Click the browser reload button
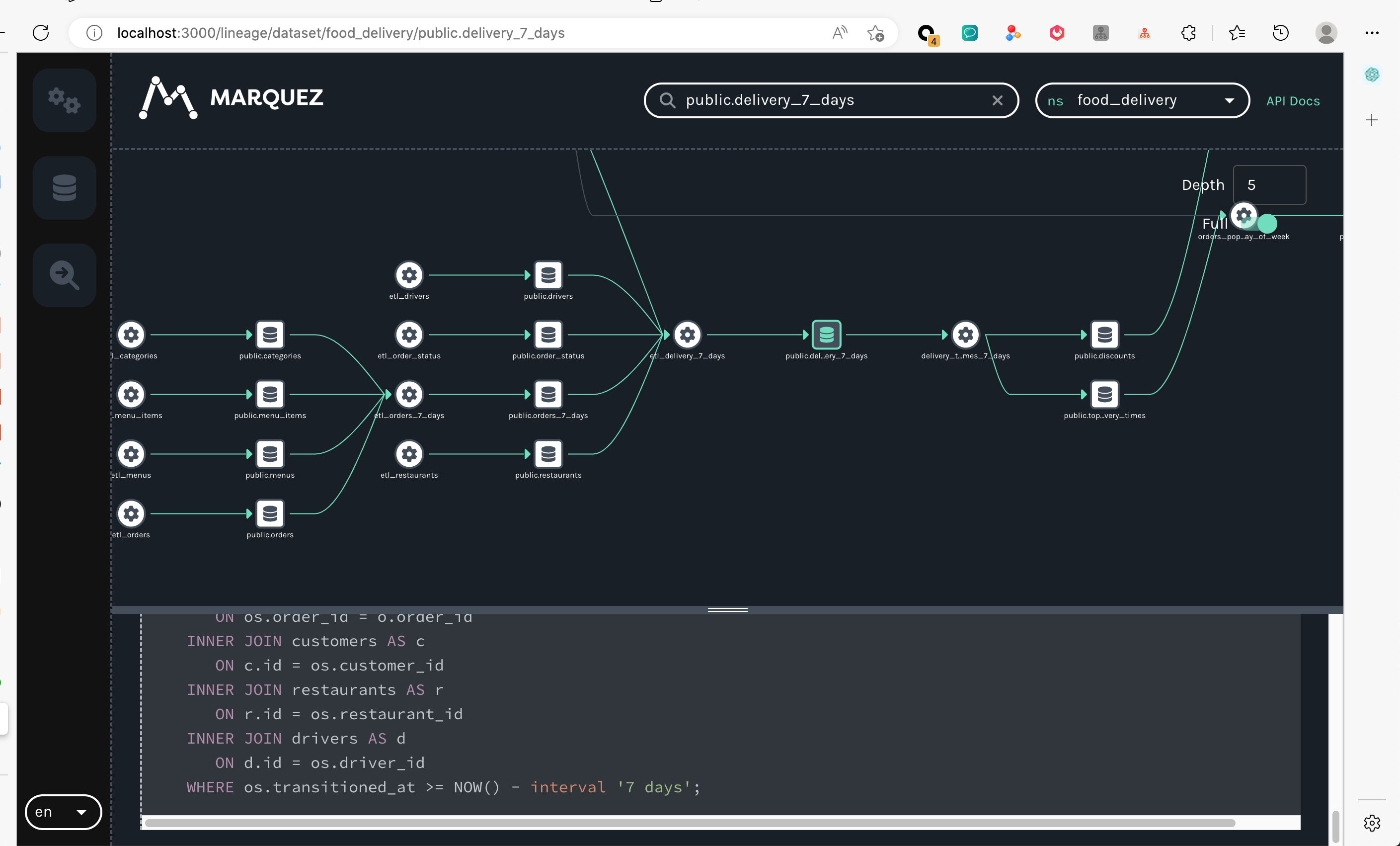1400x846 pixels. (x=41, y=33)
